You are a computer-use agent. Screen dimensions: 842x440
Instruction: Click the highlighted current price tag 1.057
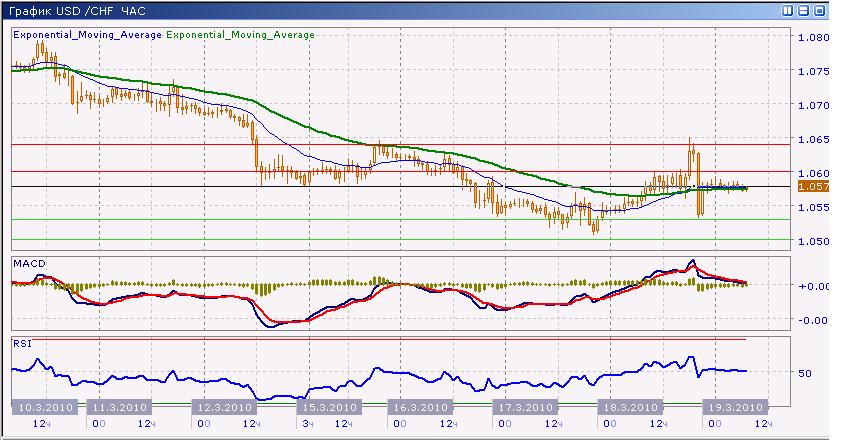813,186
